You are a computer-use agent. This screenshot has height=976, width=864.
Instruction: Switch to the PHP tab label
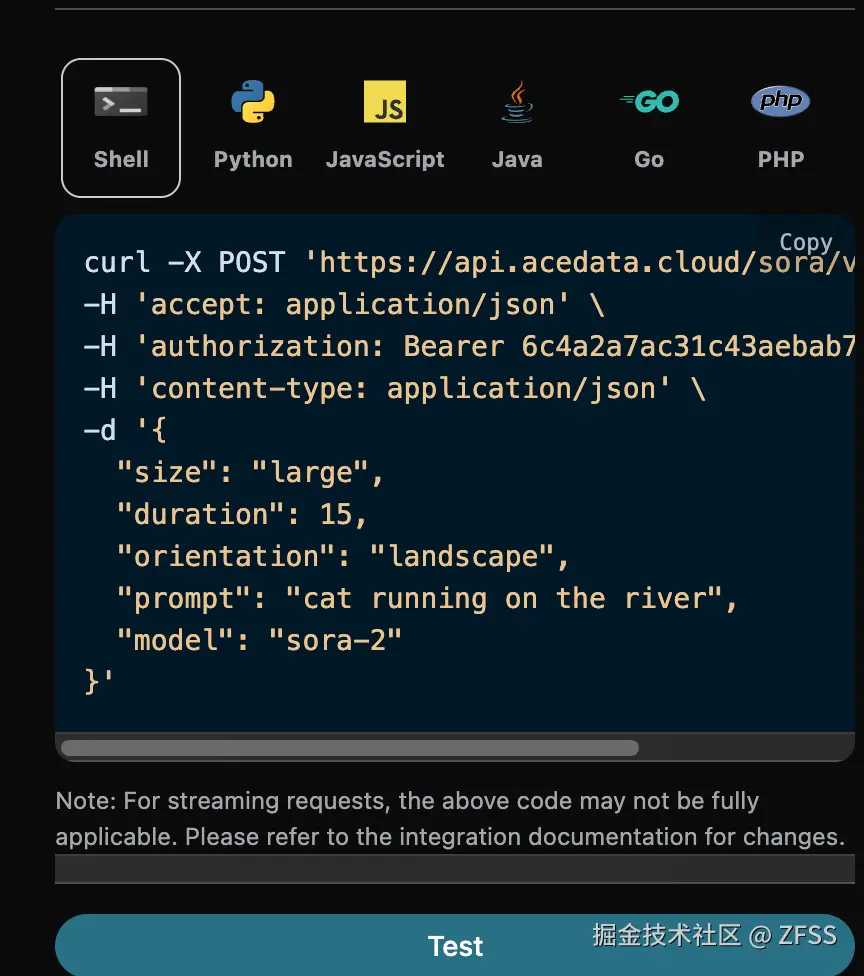click(781, 159)
